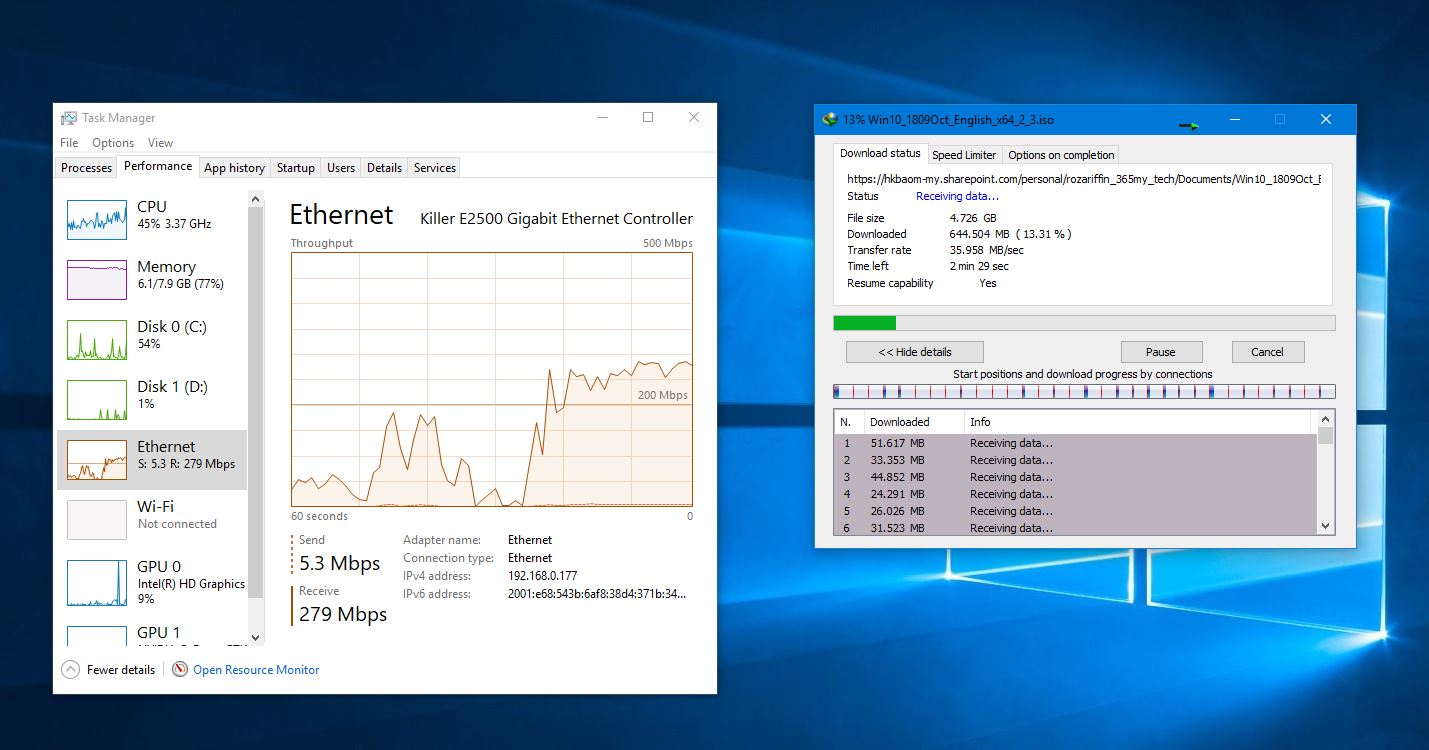This screenshot has width=1429, height=750.
Task: Switch to the Performance tab
Action: click(158, 166)
